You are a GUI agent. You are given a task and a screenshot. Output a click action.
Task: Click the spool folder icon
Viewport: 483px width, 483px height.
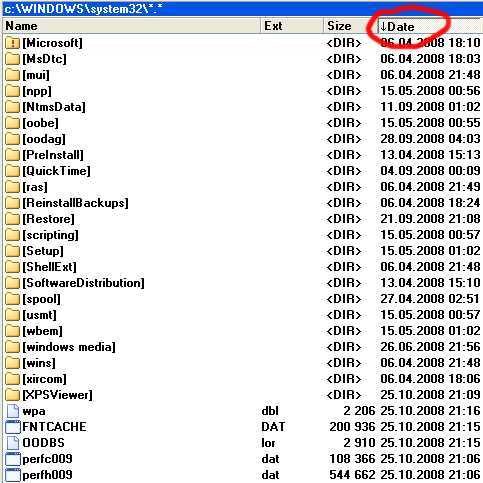[x=13, y=299]
